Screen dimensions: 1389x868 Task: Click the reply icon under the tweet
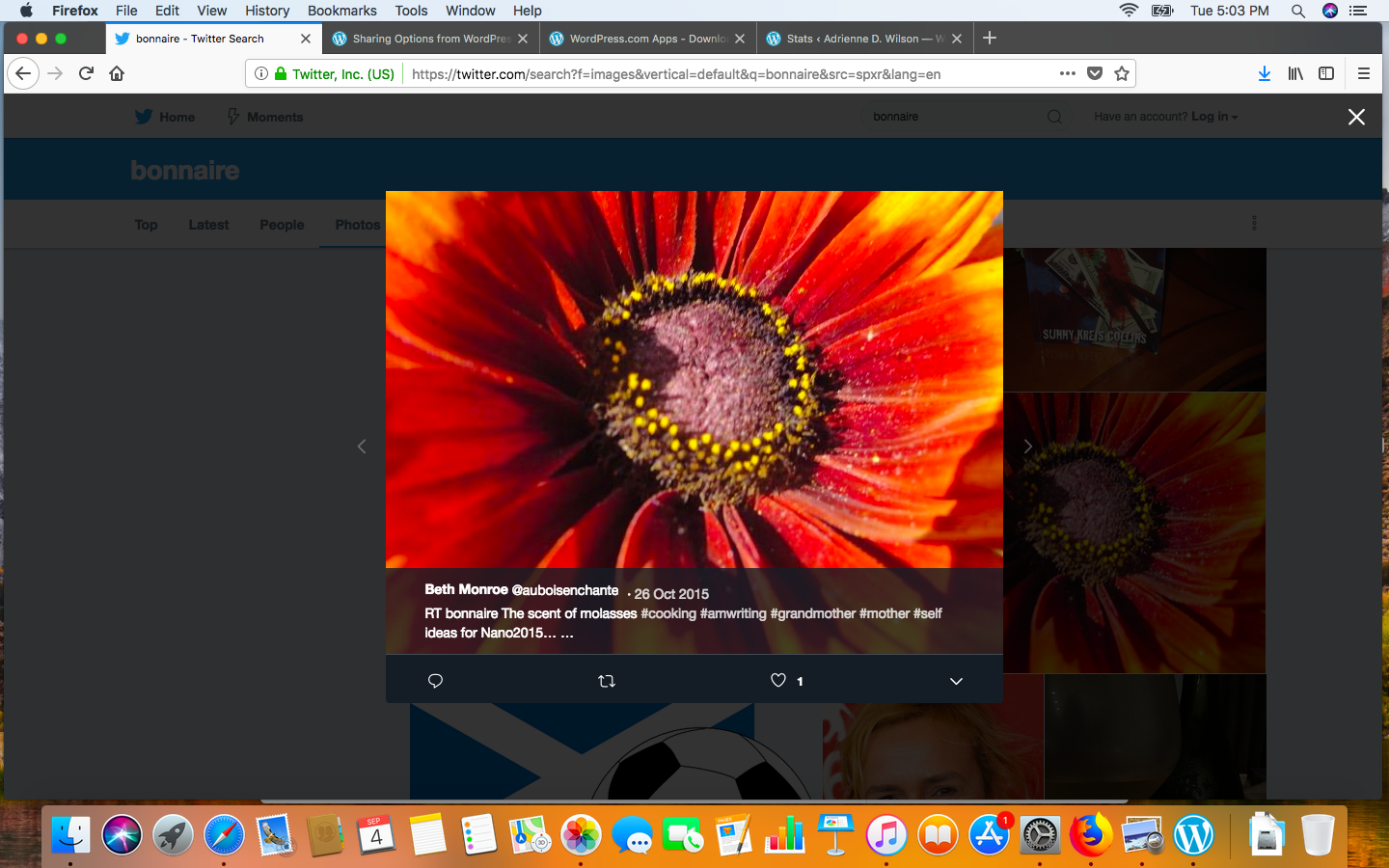pos(435,681)
